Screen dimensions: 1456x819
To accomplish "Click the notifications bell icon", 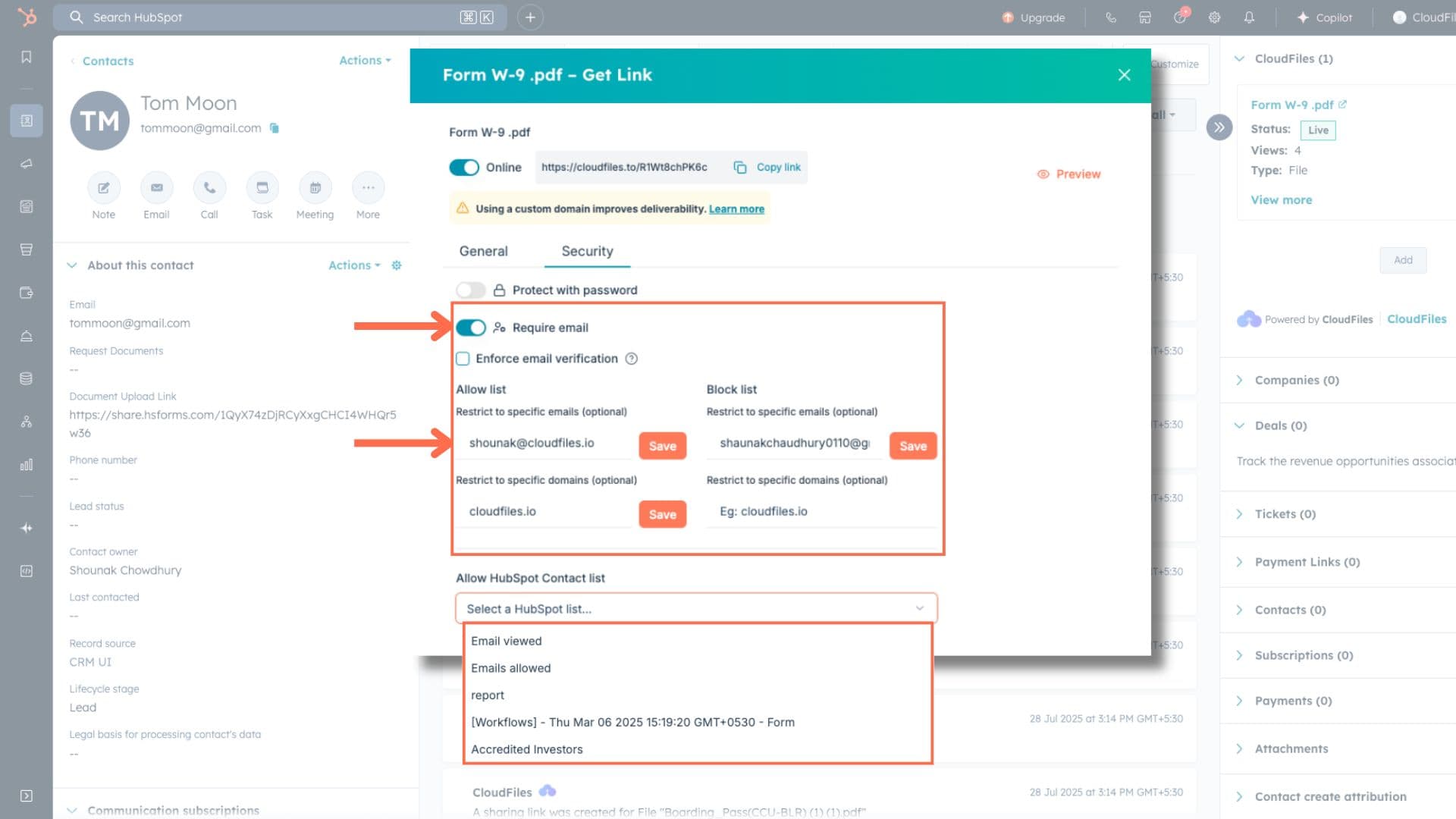I will (1249, 17).
